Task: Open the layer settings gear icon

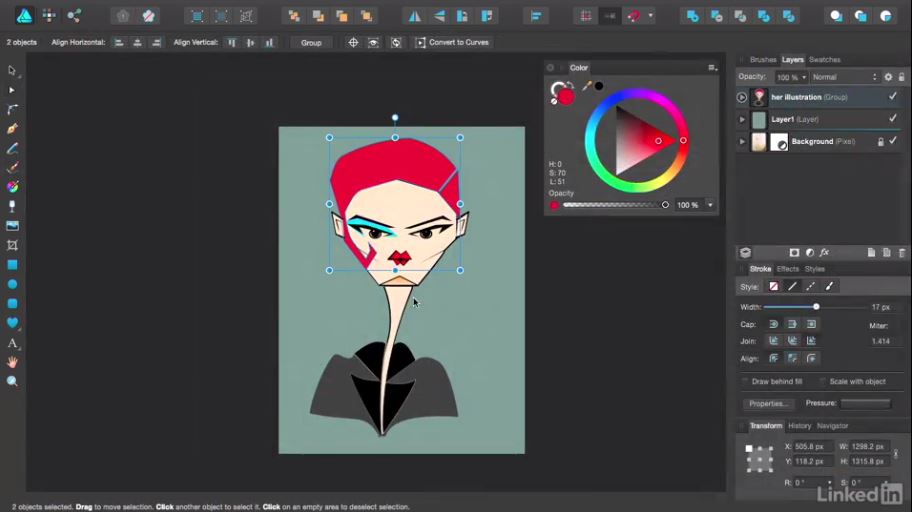Action: pos(888,77)
